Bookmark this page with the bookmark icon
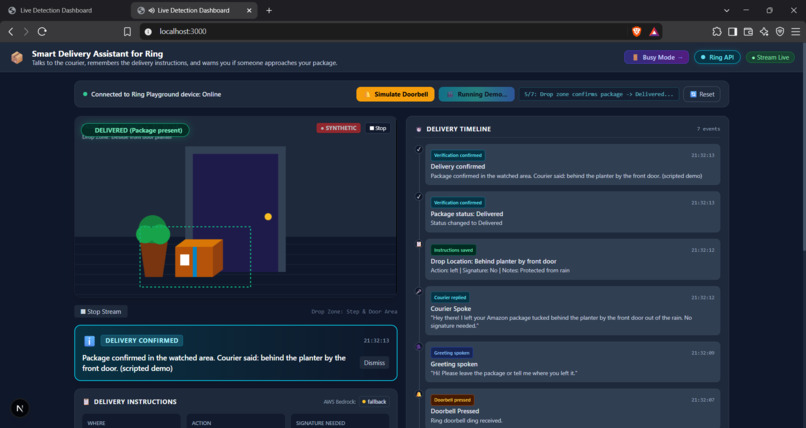This screenshot has height=428, width=806. (127, 32)
